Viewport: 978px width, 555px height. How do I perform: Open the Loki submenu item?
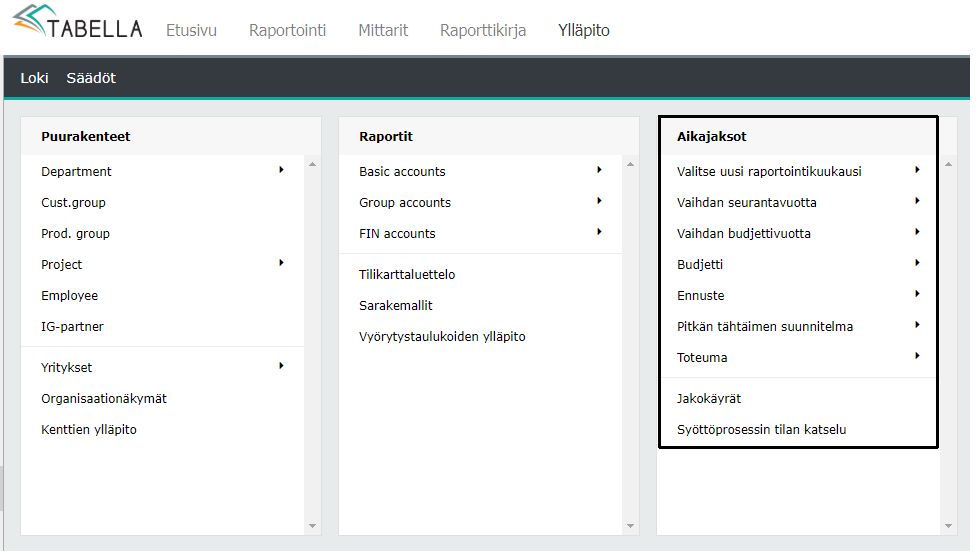click(34, 78)
